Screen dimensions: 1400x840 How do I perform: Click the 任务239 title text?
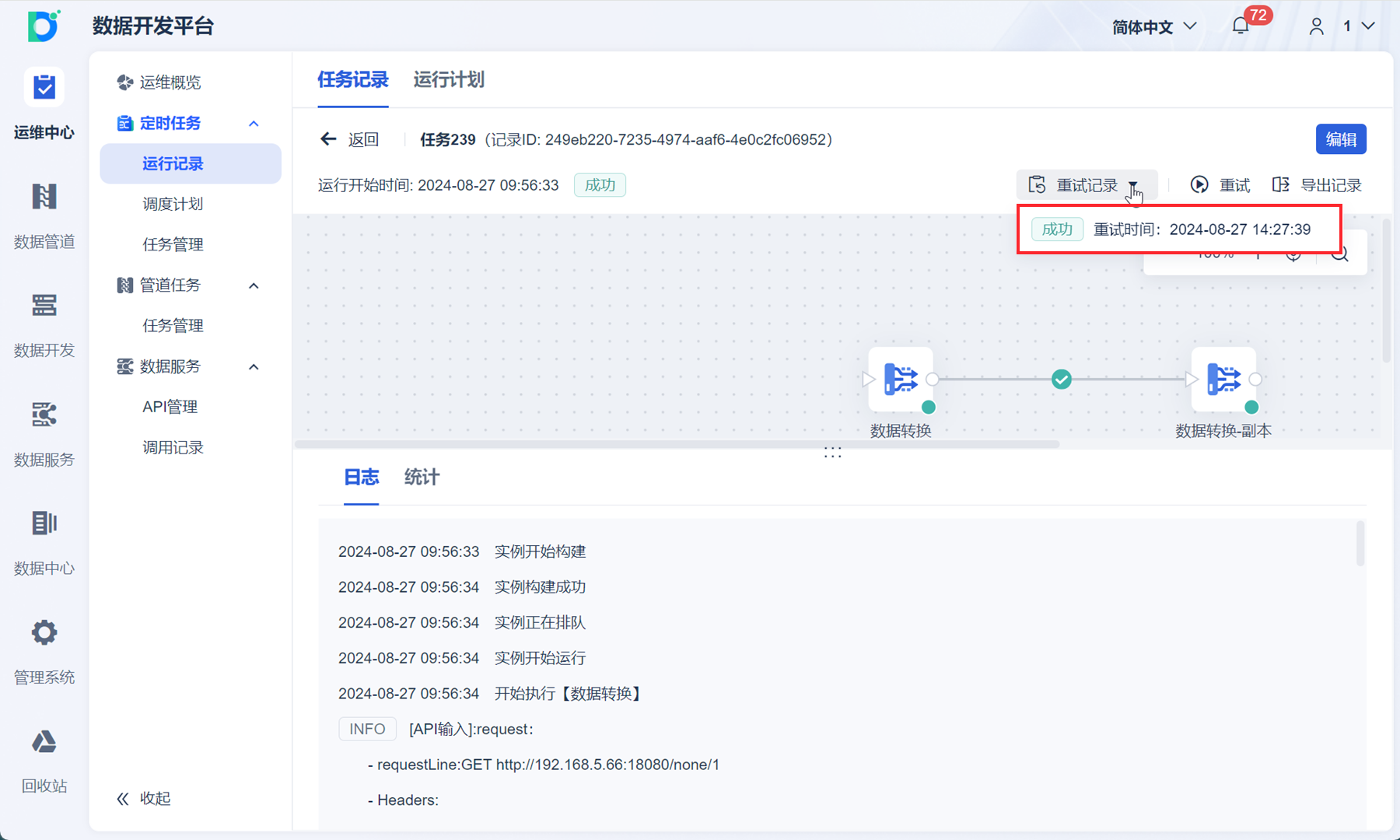447,139
